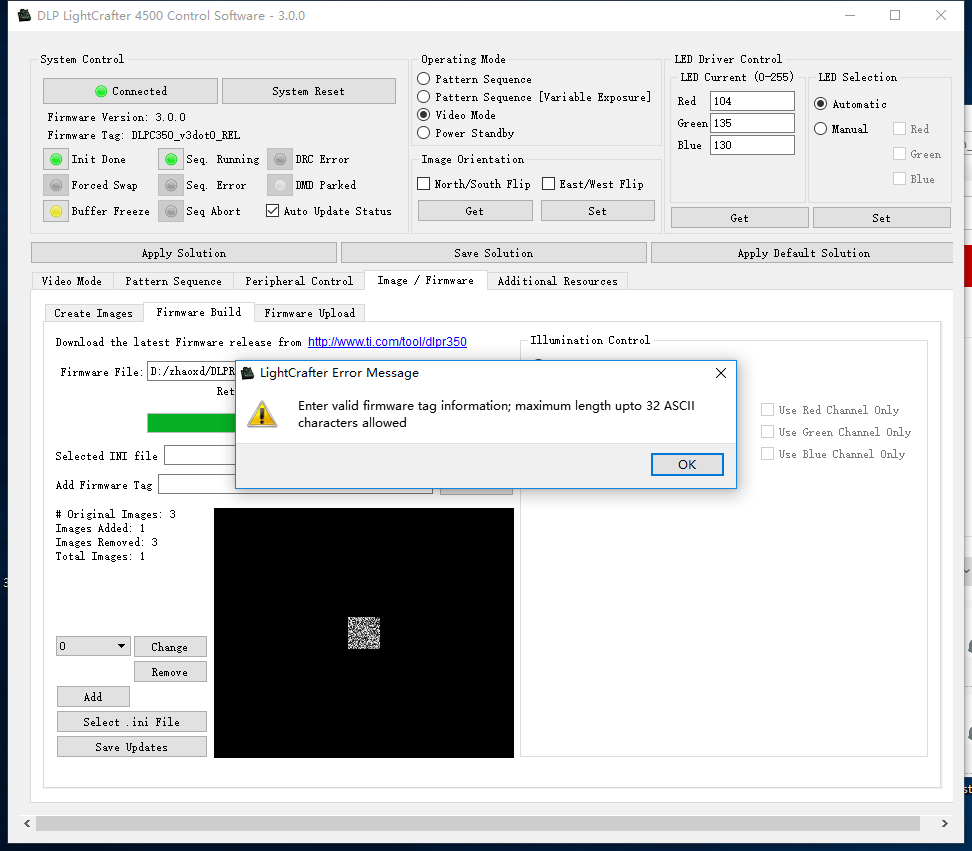972x851 pixels.
Task: Open the ti.com dlpr350 download link
Action: 387,342
